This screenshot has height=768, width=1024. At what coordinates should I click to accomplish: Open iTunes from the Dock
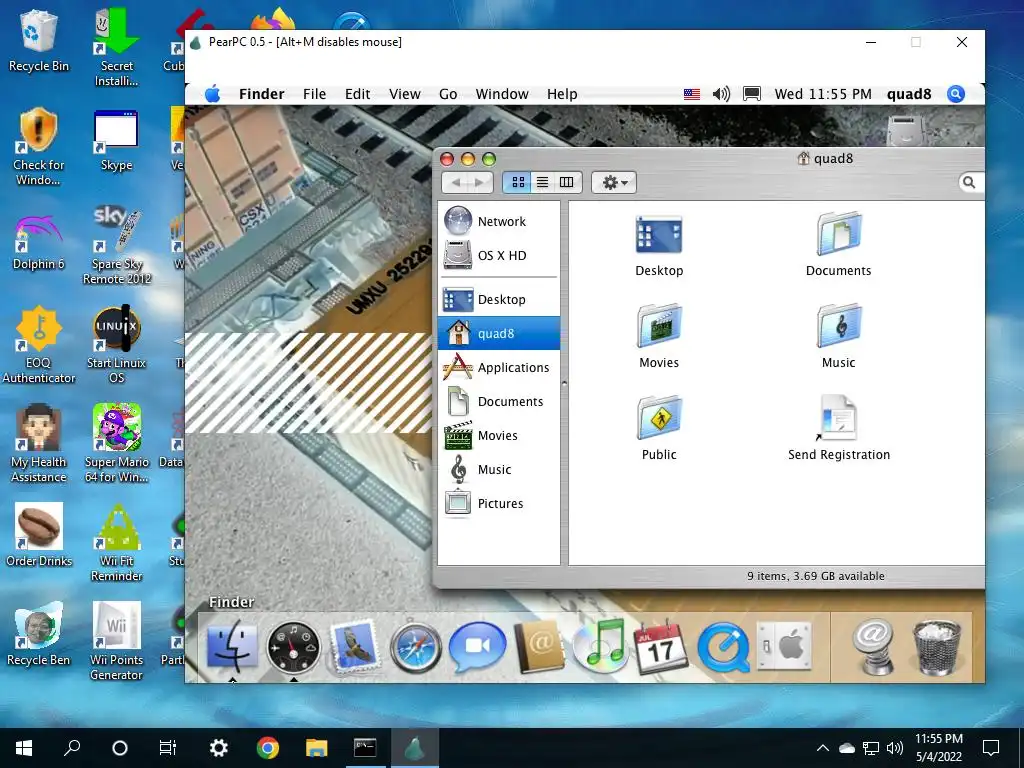pos(600,646)
